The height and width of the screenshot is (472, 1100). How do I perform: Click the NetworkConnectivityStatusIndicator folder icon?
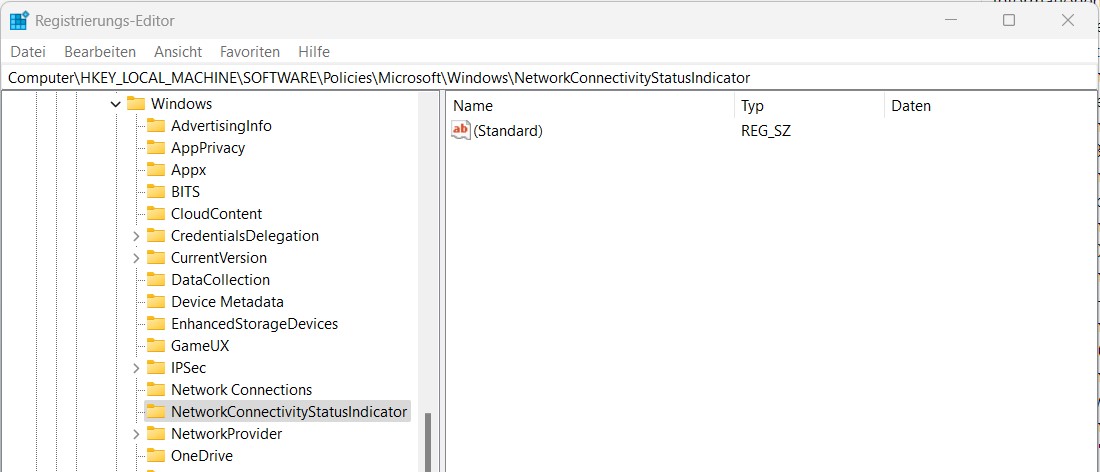(156, 412)
